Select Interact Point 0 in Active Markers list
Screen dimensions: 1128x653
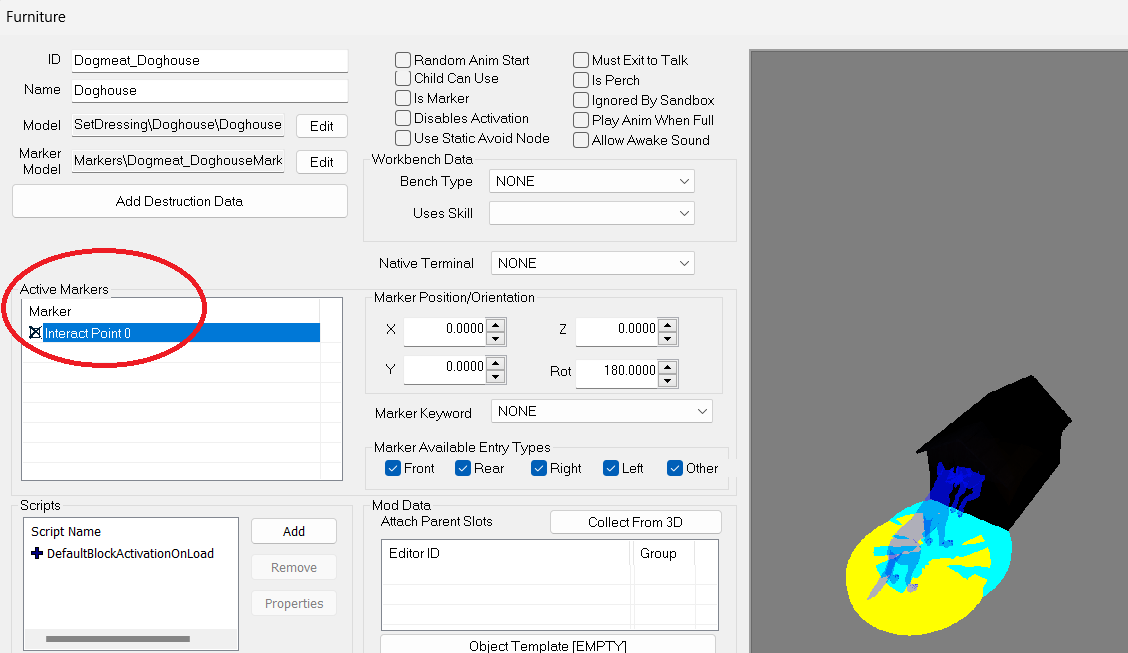(x=173, y=332)
